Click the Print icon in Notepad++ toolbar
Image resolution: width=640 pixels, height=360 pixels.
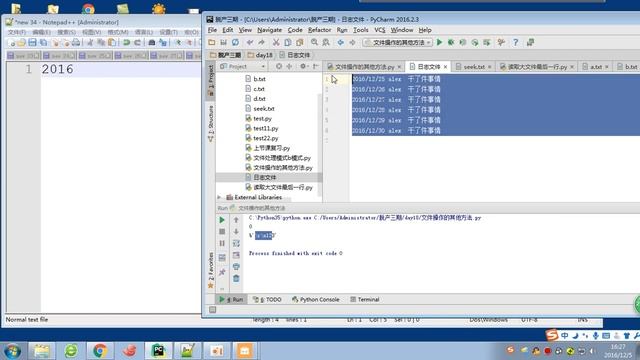pyautogui.click(x=76, y=42)
